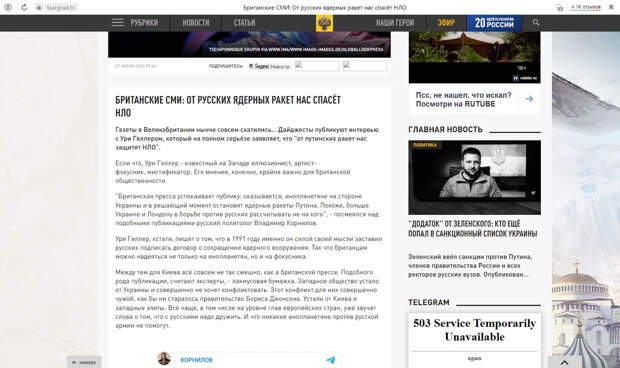
Task: Open the НАШИ ГЕРОИ section
Action: tap(395, 23)
